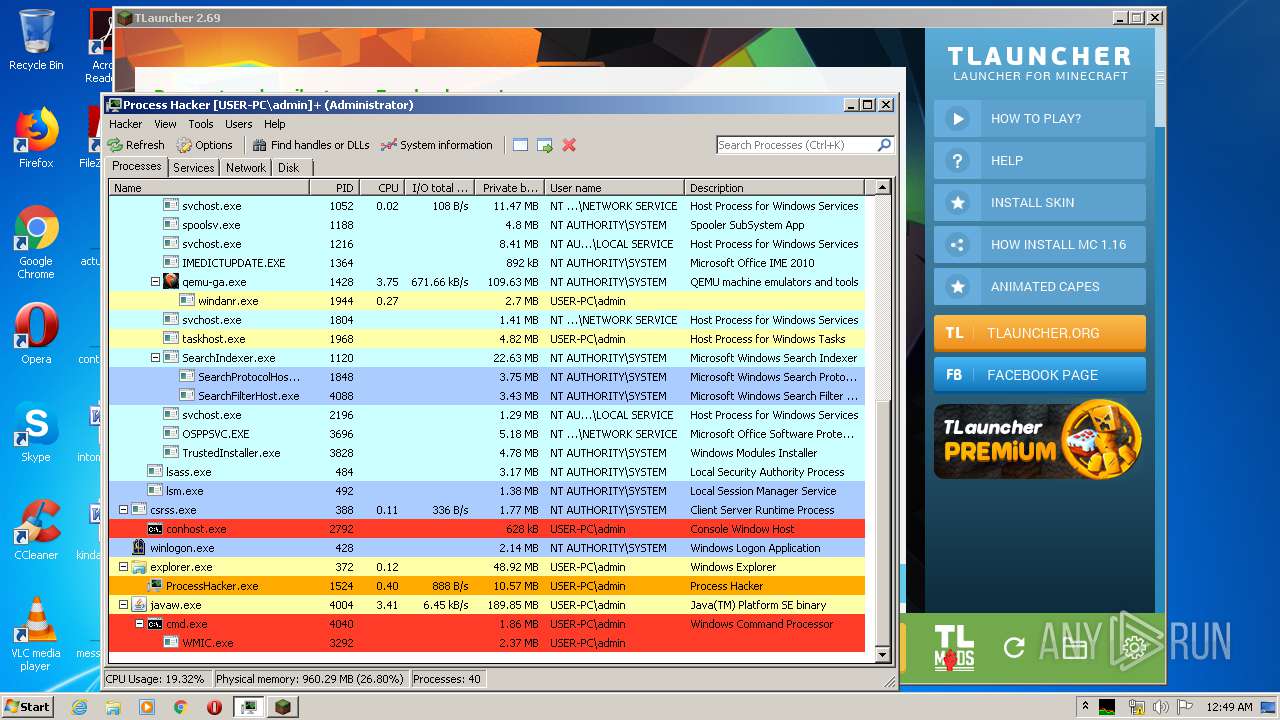Select the conhost.exe process row
The width and height of the screenshot is (1280, 720).
486,529
